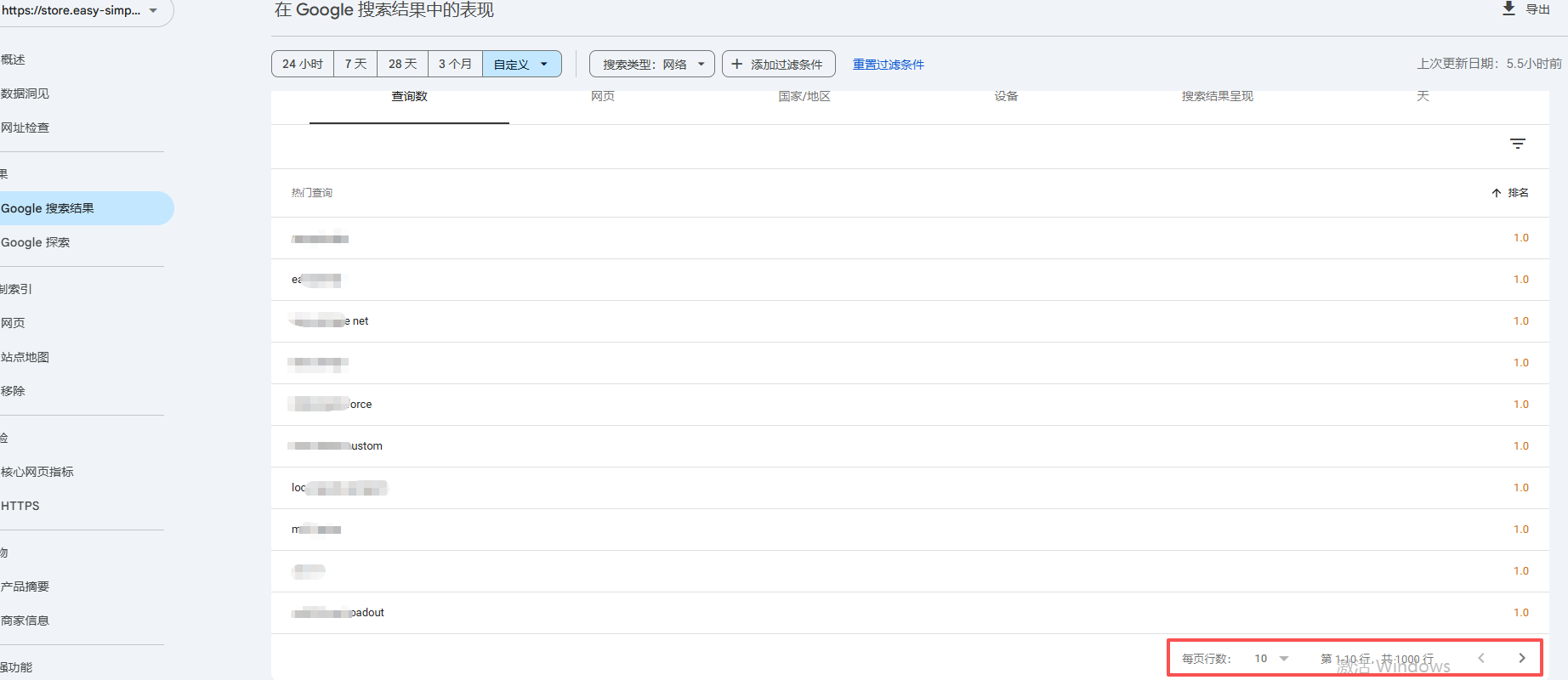Open HTTPS report in sidebar
This screenshot has width=1568, height=680.
tap(20, 506)
